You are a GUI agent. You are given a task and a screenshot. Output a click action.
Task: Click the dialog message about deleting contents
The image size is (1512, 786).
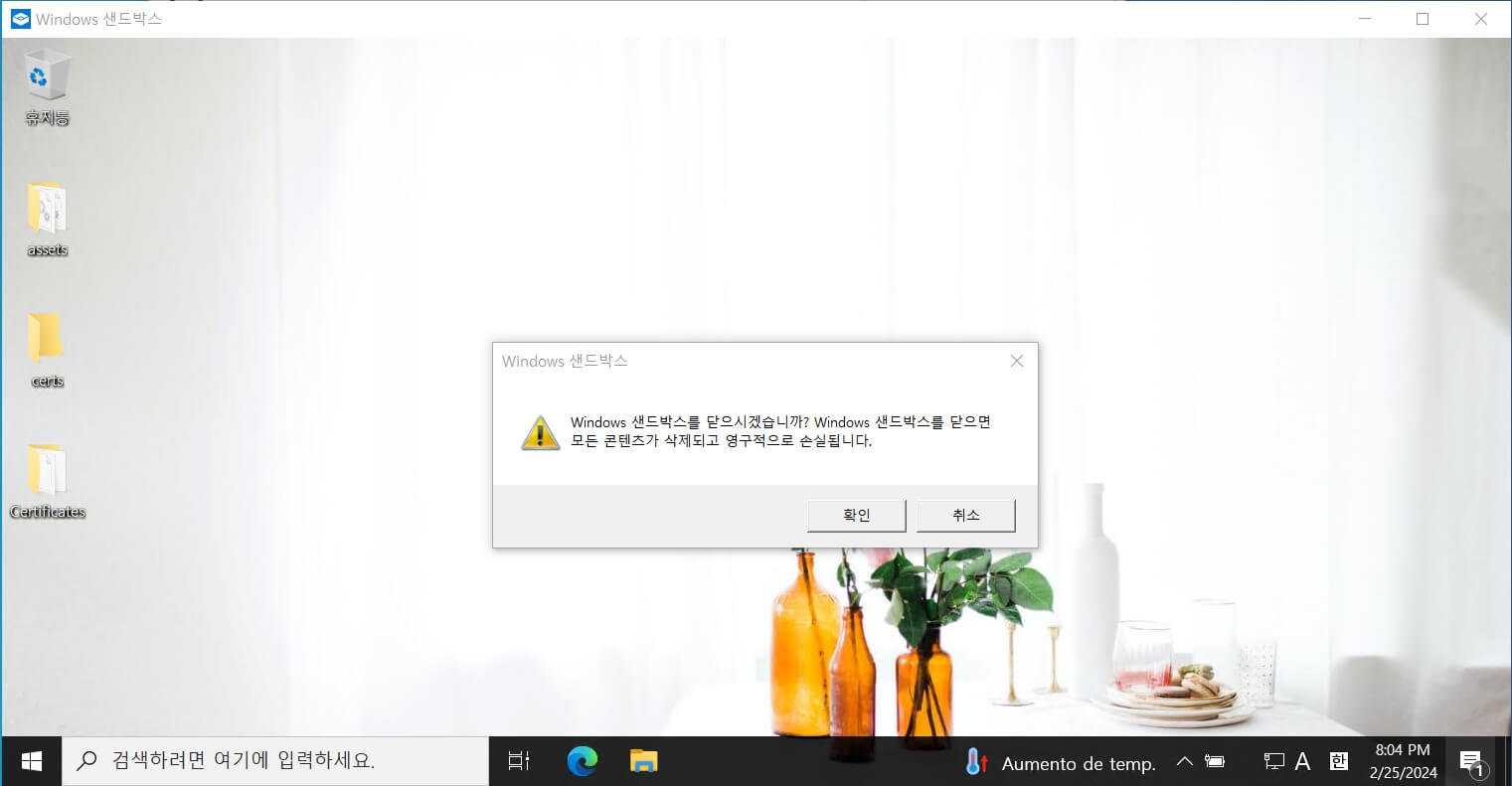780,431
